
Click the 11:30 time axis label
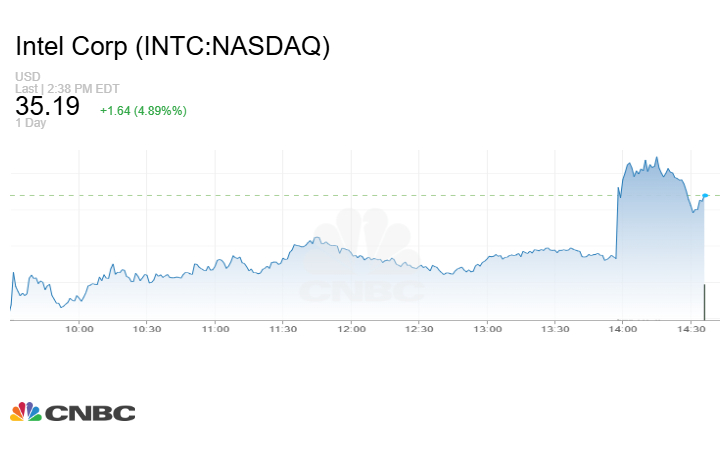pyautogui.click(x=283, y=328)
